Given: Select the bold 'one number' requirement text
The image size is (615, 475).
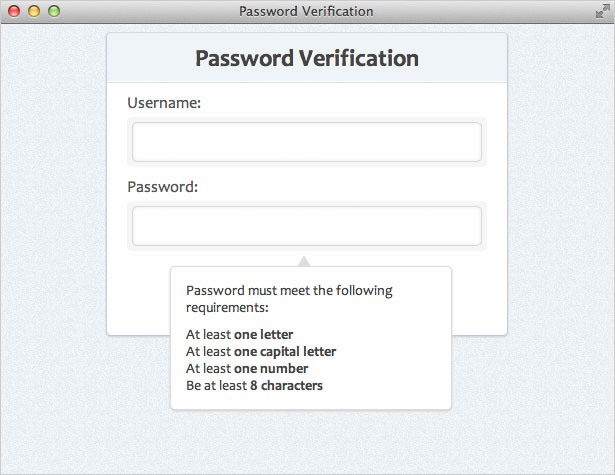Looking at the screenshot, I should 271,369.
